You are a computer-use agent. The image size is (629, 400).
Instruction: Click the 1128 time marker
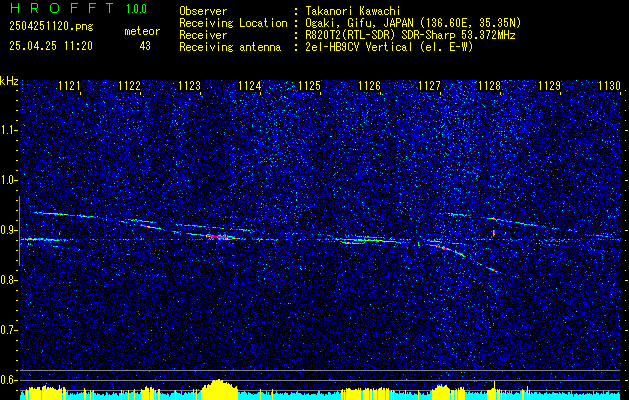click(489, 86)
